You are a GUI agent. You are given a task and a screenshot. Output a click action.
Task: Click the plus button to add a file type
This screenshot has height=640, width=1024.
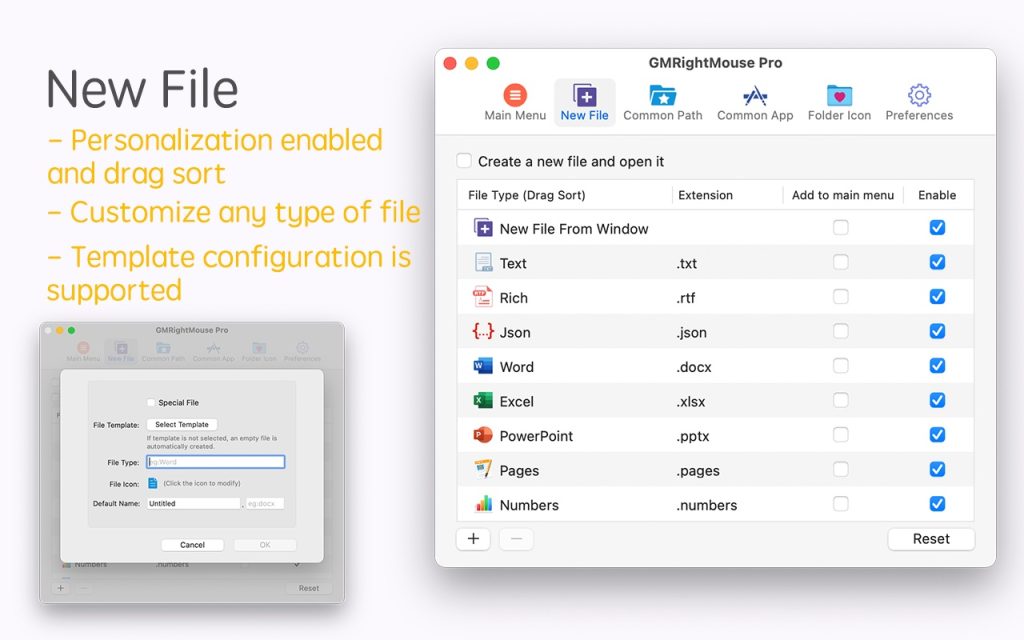(472, 539)
